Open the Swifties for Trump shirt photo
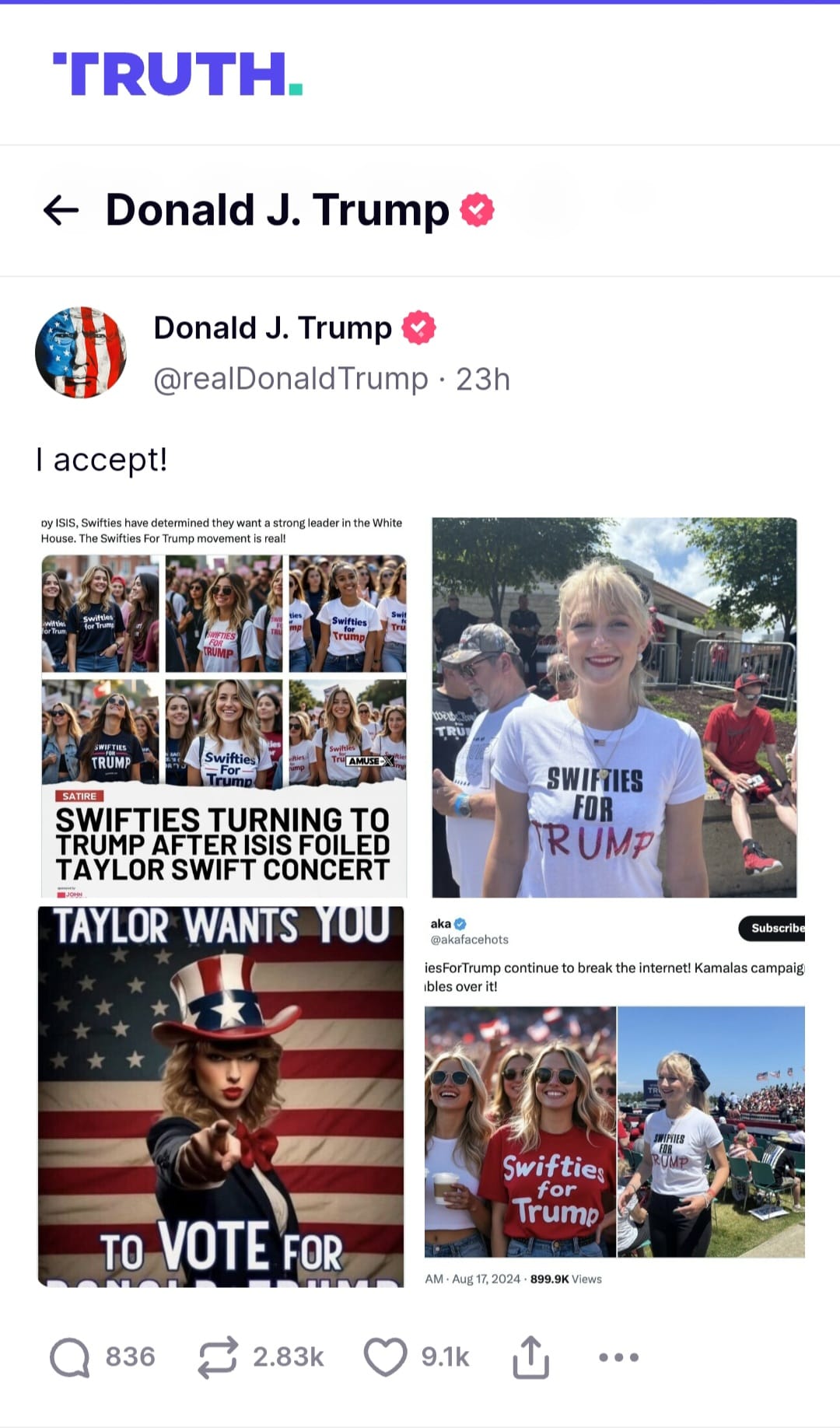This screenshot has height=1428, width=840. coord(614,707)
